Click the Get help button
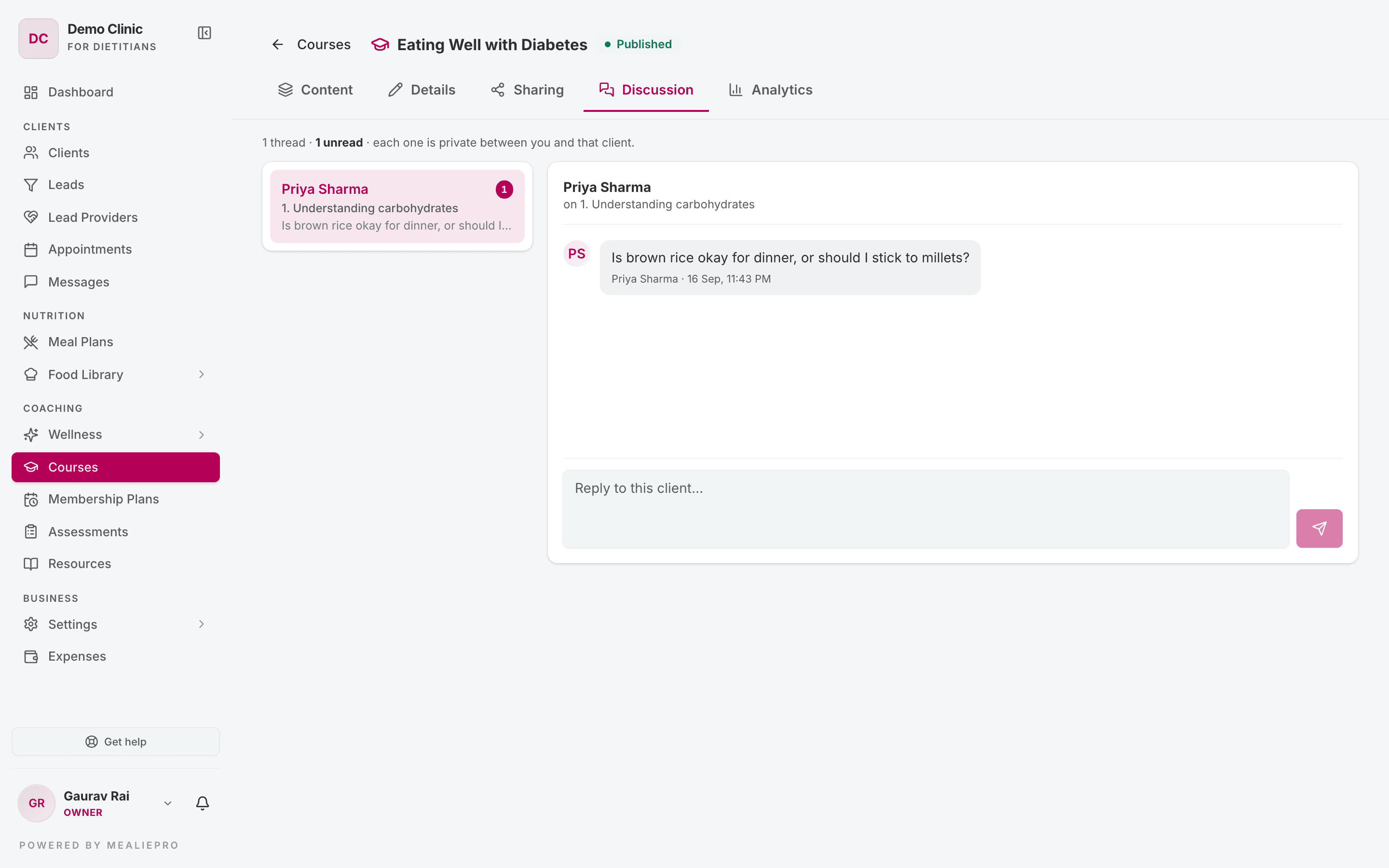Screen dimensions: 1389x868 coord(115,742)
